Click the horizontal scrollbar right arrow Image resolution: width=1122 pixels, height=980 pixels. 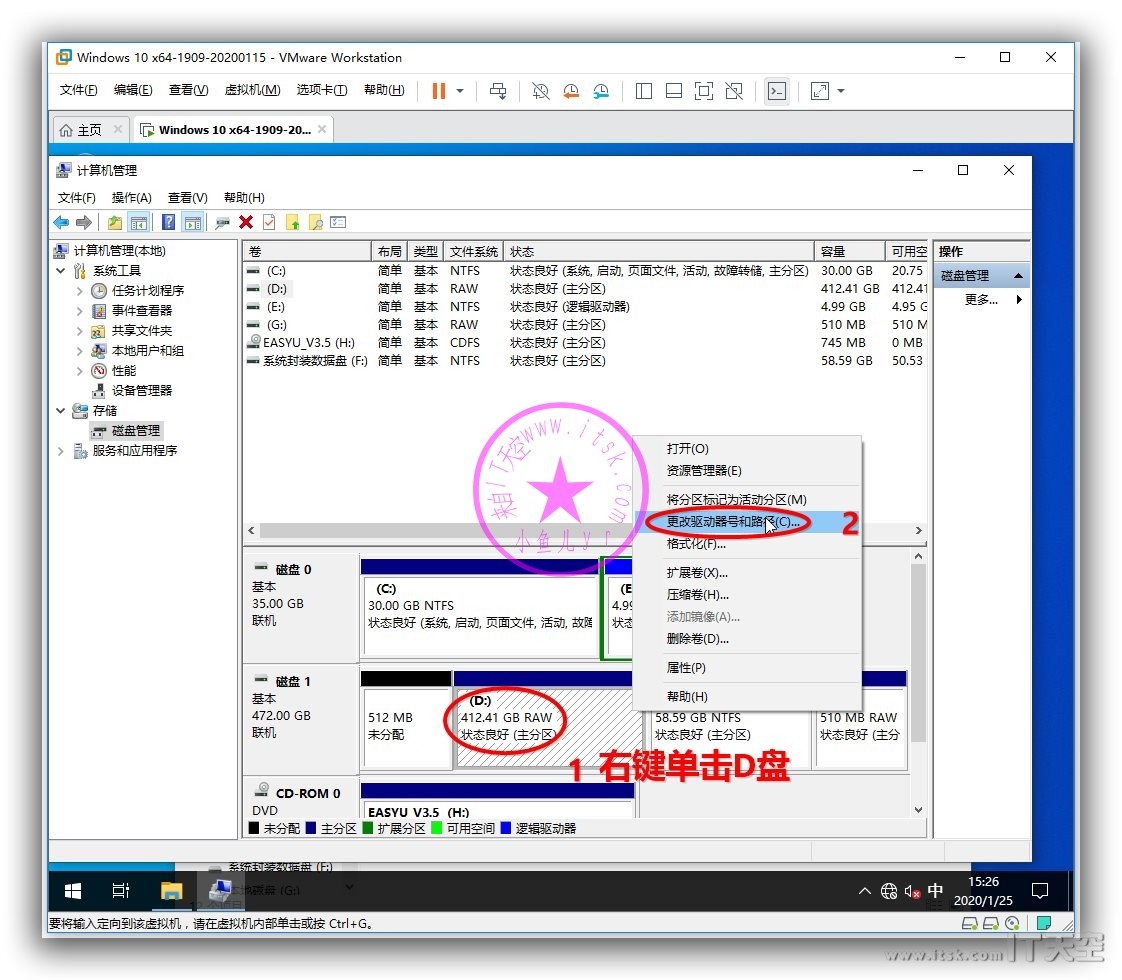click(x=918, y=531)
